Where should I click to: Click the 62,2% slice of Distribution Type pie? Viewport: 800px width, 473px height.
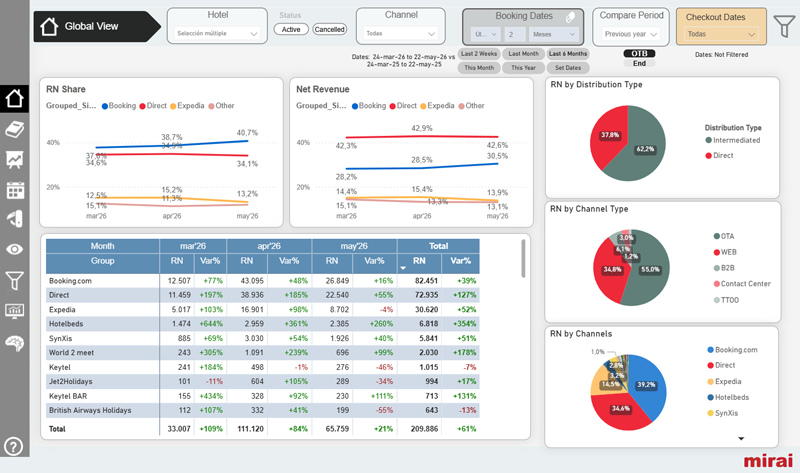(x=645, y=149)
